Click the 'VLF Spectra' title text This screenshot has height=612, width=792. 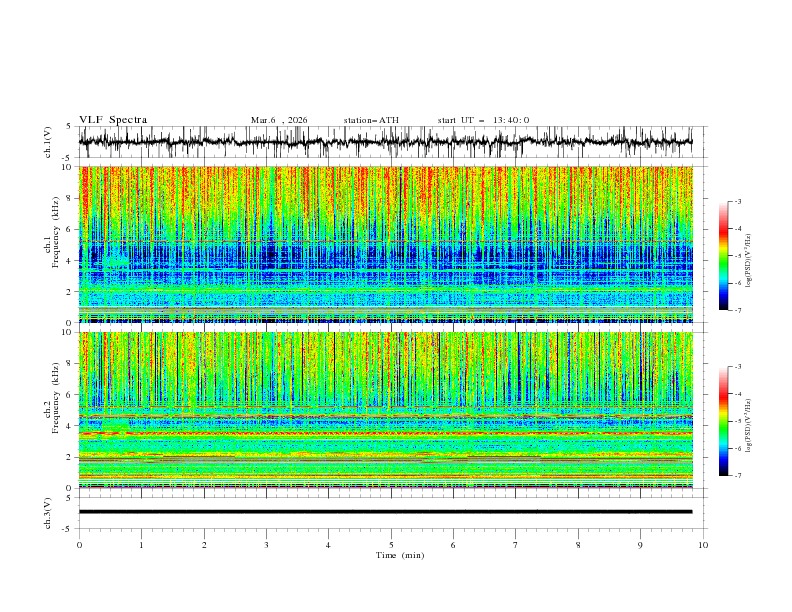coord(113,120)
